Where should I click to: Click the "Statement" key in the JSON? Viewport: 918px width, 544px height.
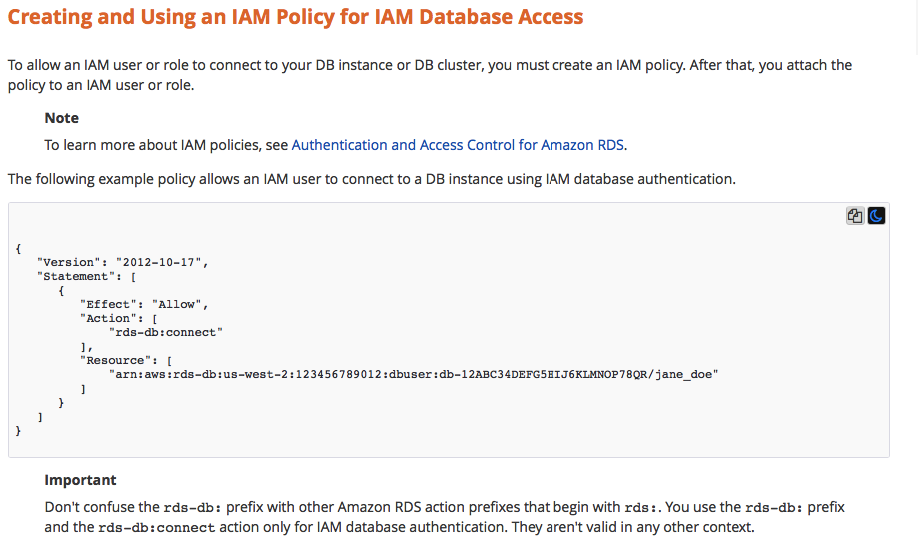click(x=76, y=276)
